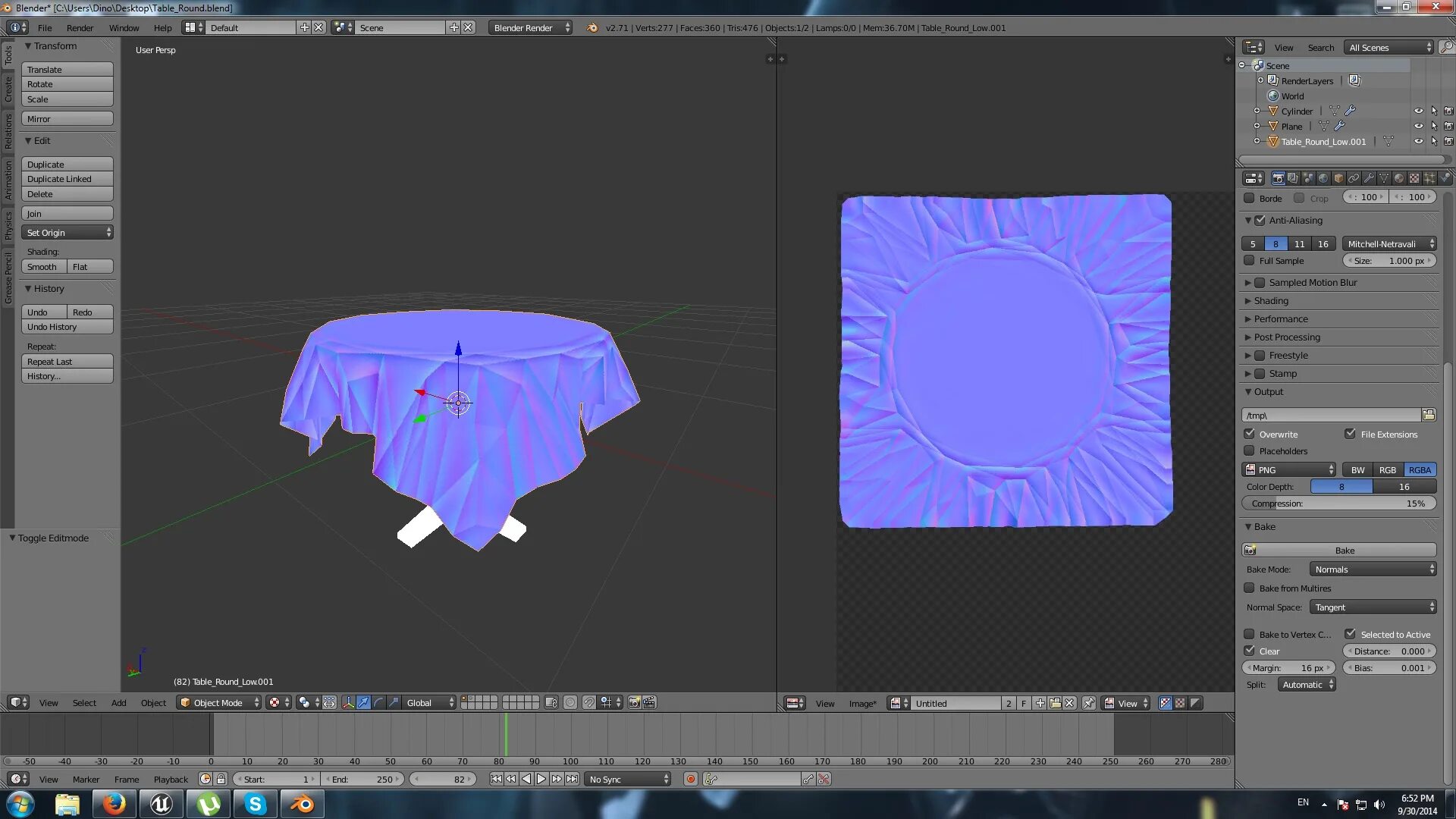This screenshot has width=1456, height=819.
Task: Hide the Cylinder object with its eye icon
Action: [1418, 111]
